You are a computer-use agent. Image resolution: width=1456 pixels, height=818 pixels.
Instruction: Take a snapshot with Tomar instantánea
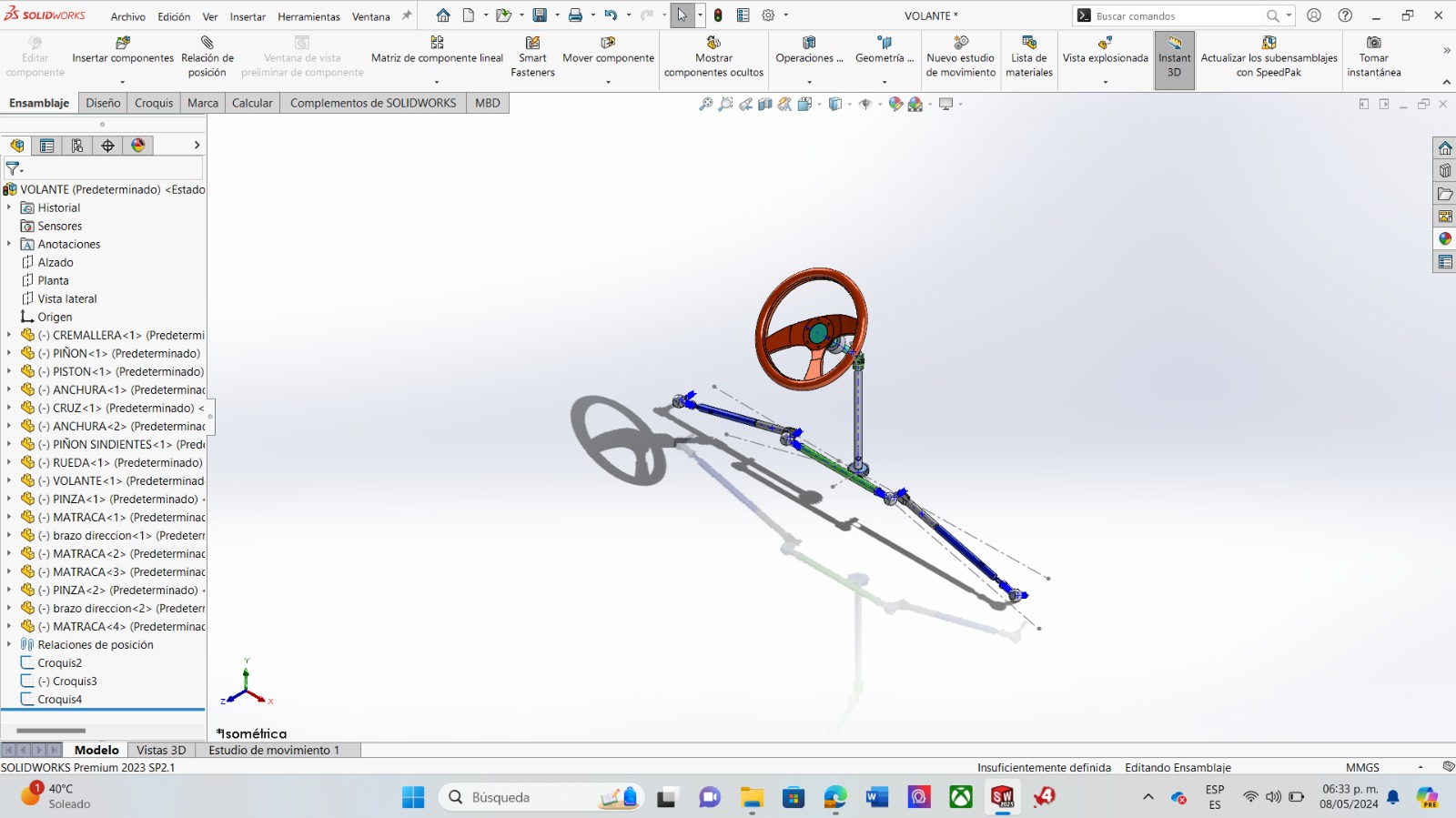click(x=1373, y=43)
